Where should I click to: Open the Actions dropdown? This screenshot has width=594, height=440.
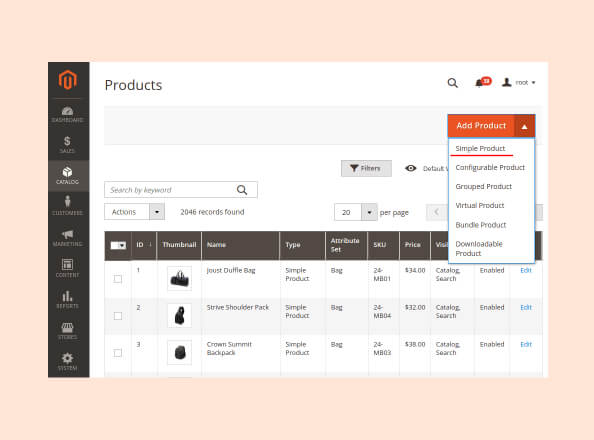tap(134, 212)
